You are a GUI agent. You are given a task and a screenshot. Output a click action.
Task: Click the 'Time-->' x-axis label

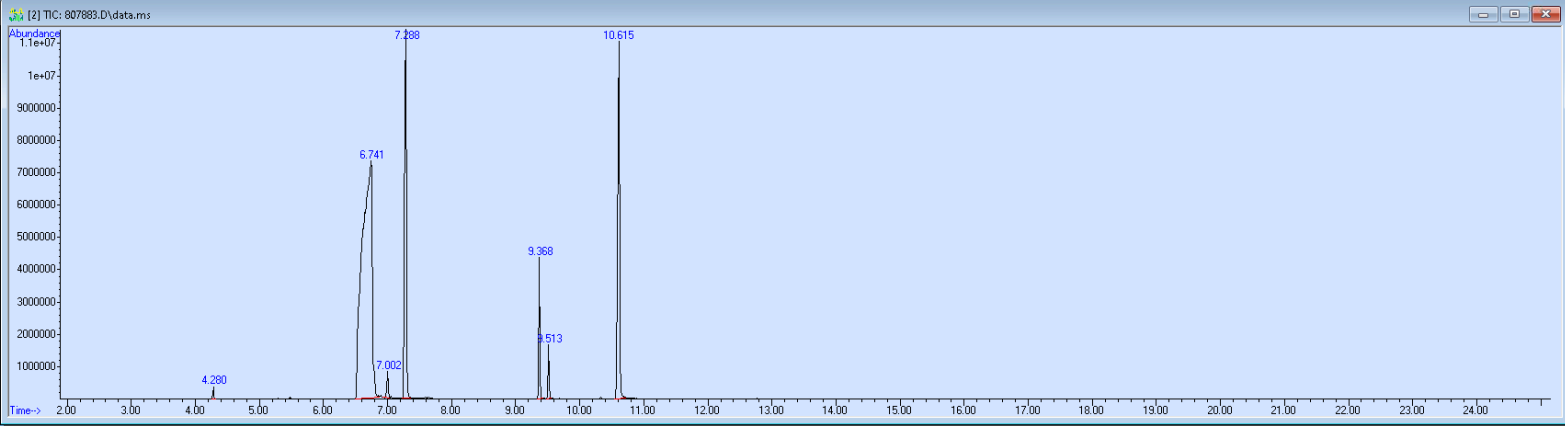[25, 410]
